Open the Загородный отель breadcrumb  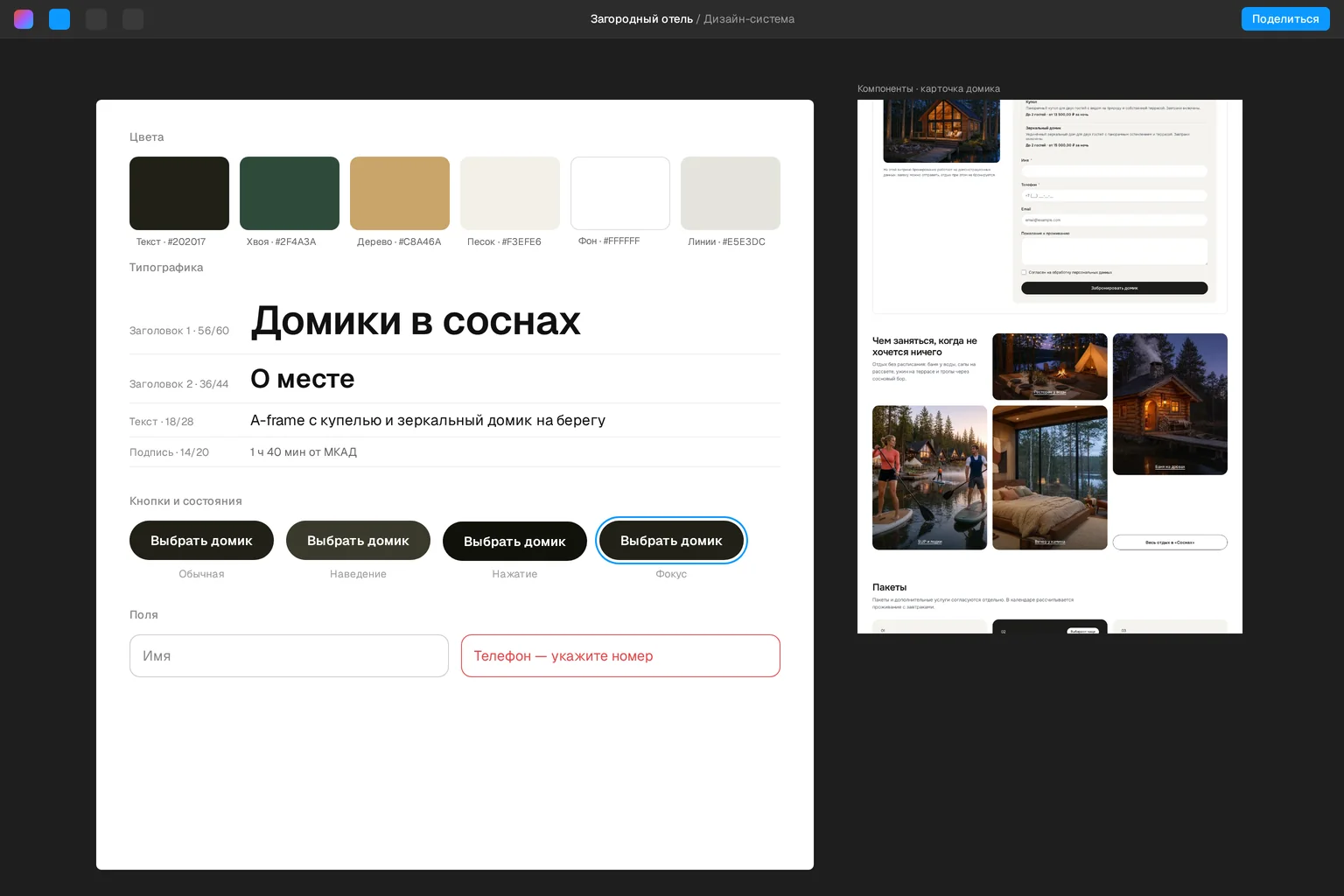coord(641,19)
